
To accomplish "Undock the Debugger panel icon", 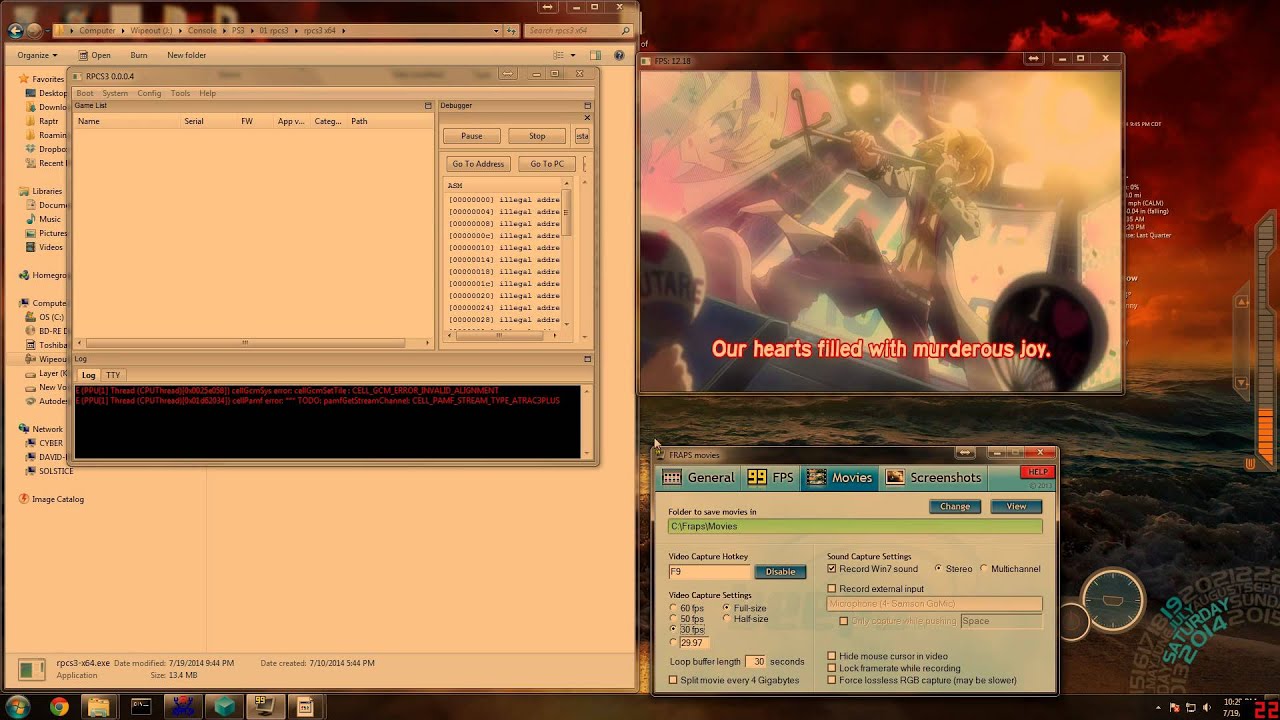I will click(x=588, y=106).
